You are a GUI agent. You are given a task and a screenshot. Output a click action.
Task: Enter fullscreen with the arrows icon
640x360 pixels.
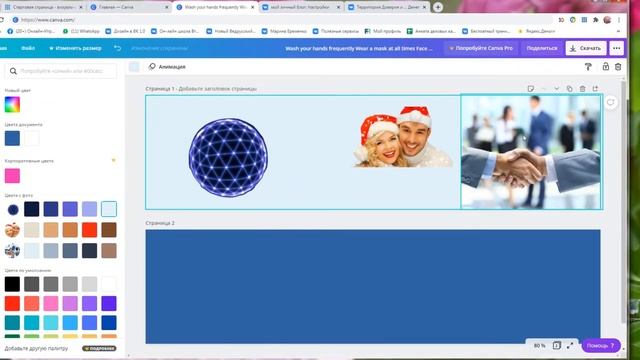(570, 345)
